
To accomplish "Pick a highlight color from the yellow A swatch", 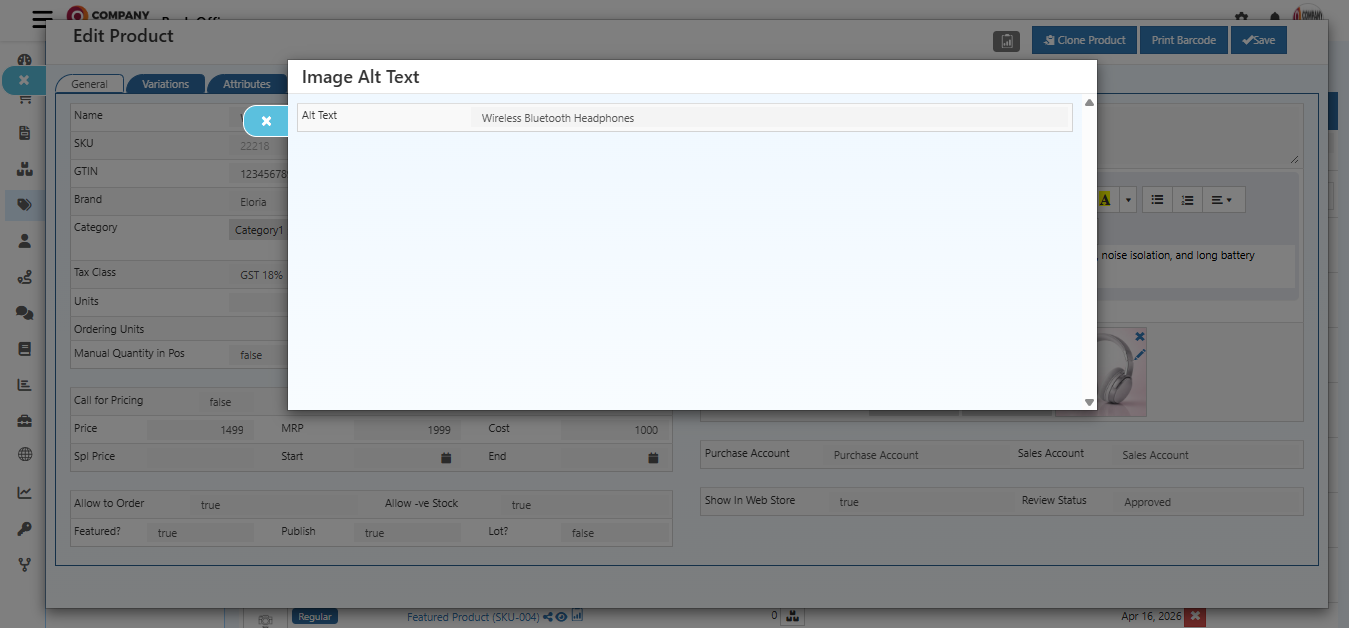I will click(x=1104, y=199).
